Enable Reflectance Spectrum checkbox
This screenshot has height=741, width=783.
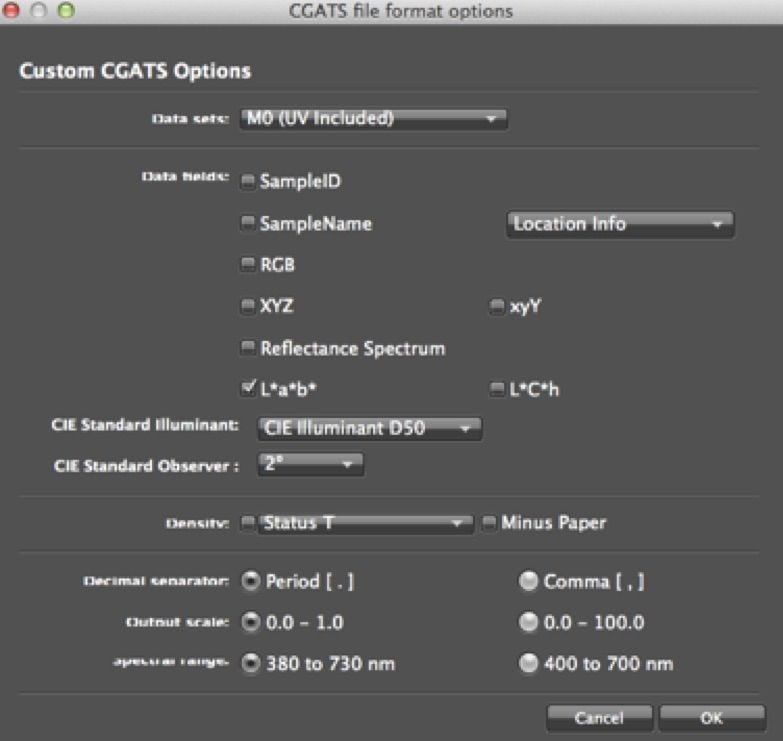247,349
